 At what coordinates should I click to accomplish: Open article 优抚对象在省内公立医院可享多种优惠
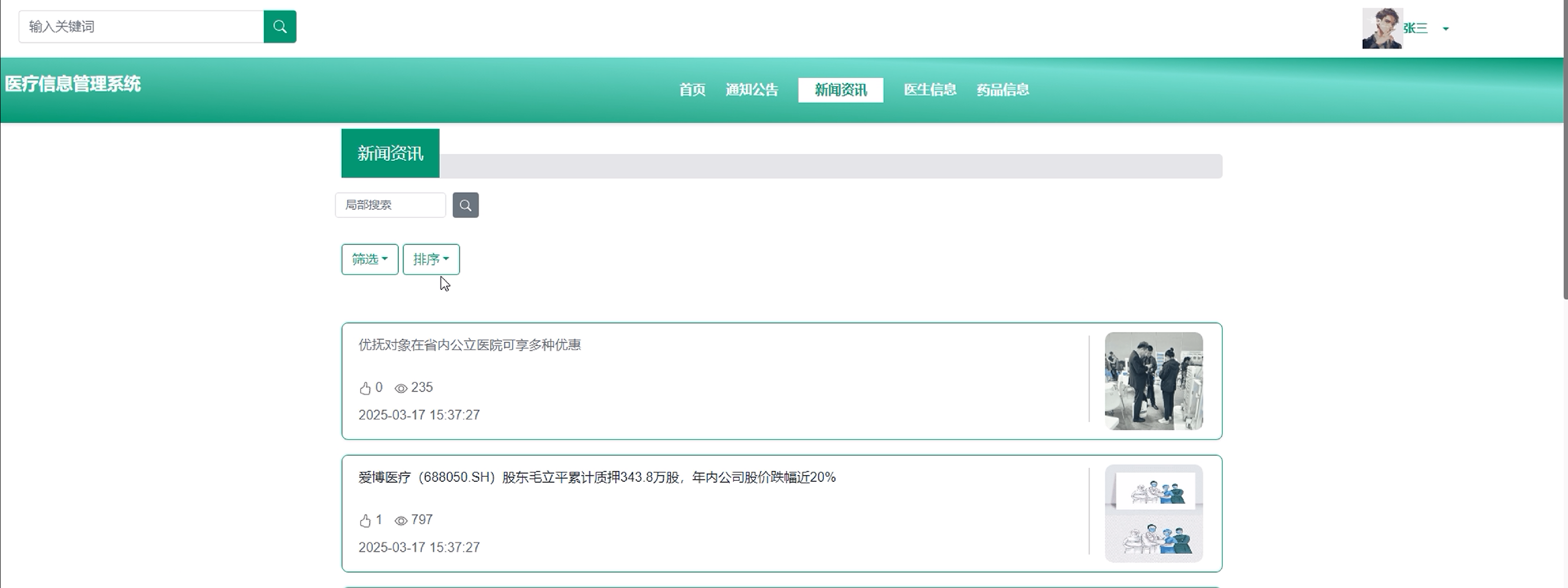(469, 345)
